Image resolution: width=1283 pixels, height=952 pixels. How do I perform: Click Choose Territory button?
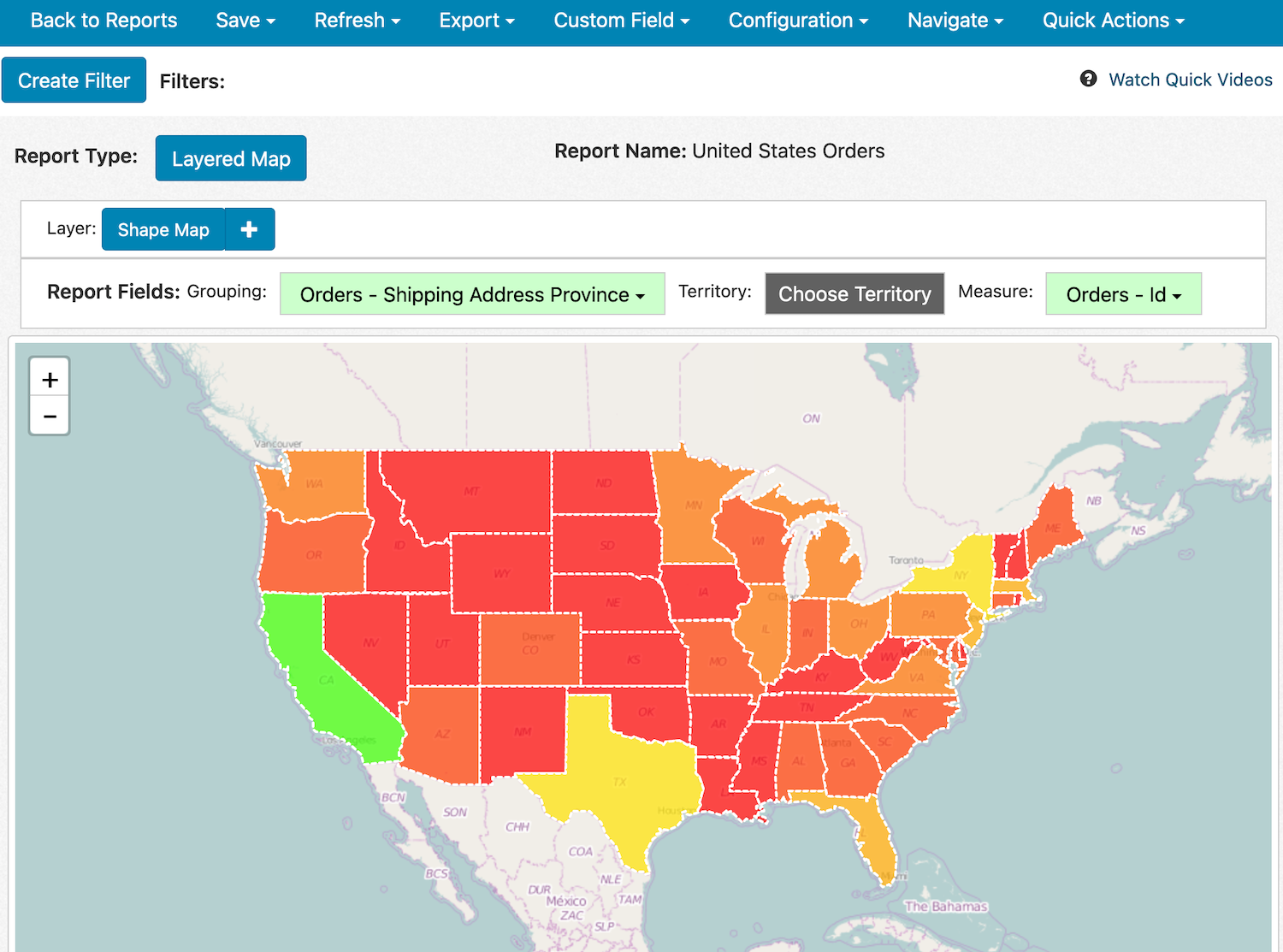coord(854,294)
